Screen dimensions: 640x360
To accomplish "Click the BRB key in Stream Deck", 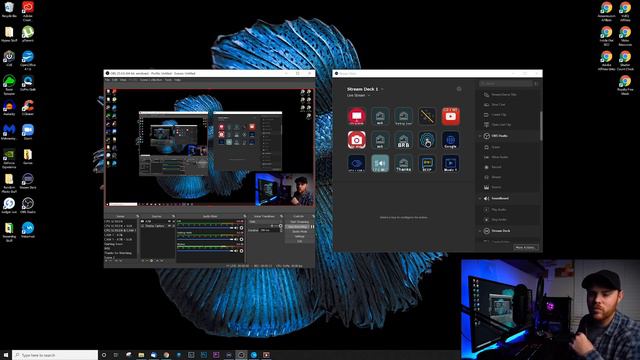I will pos(403,140).
